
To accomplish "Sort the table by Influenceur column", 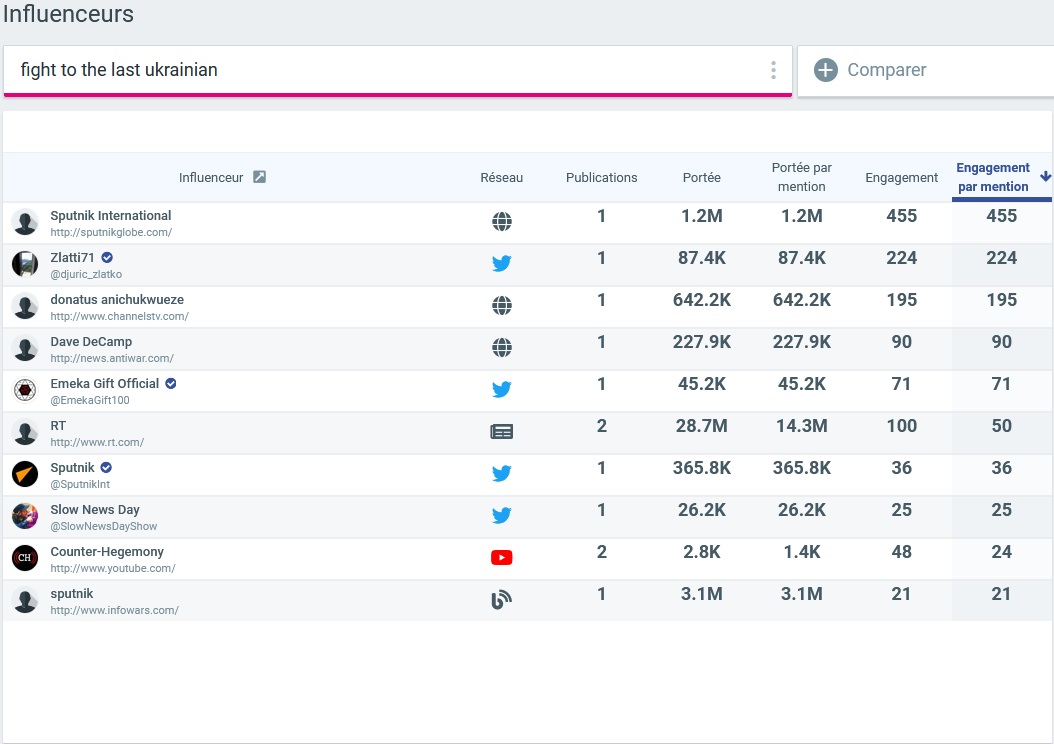I will tap(210, 177).
